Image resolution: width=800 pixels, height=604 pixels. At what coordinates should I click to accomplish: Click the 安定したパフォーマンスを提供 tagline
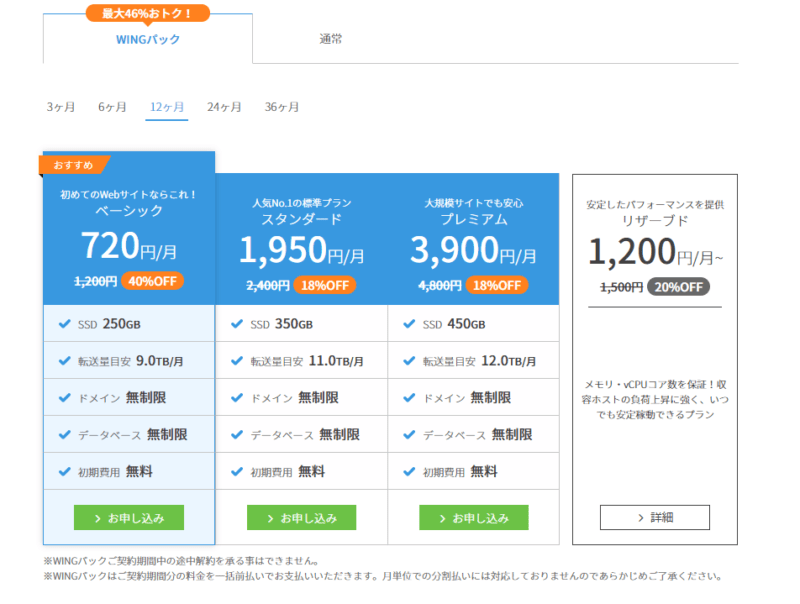[x=655, y=205]
